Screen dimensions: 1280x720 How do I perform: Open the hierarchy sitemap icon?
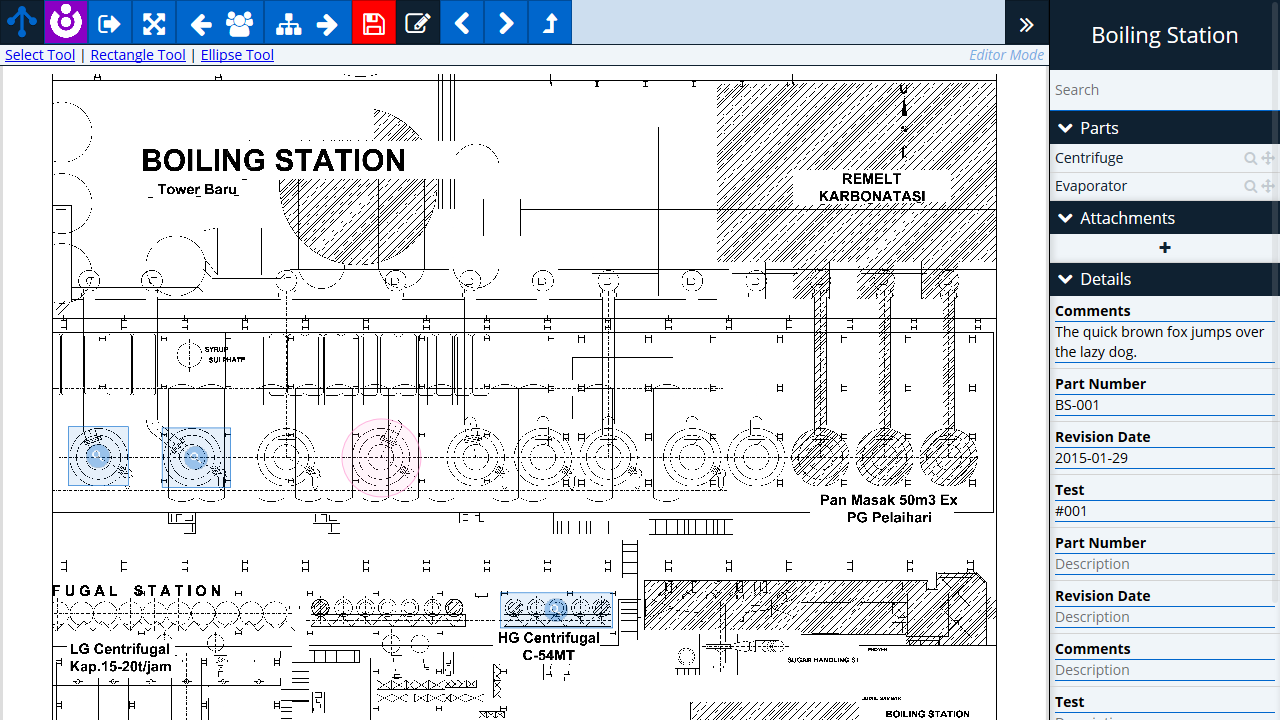click(288, 24)
